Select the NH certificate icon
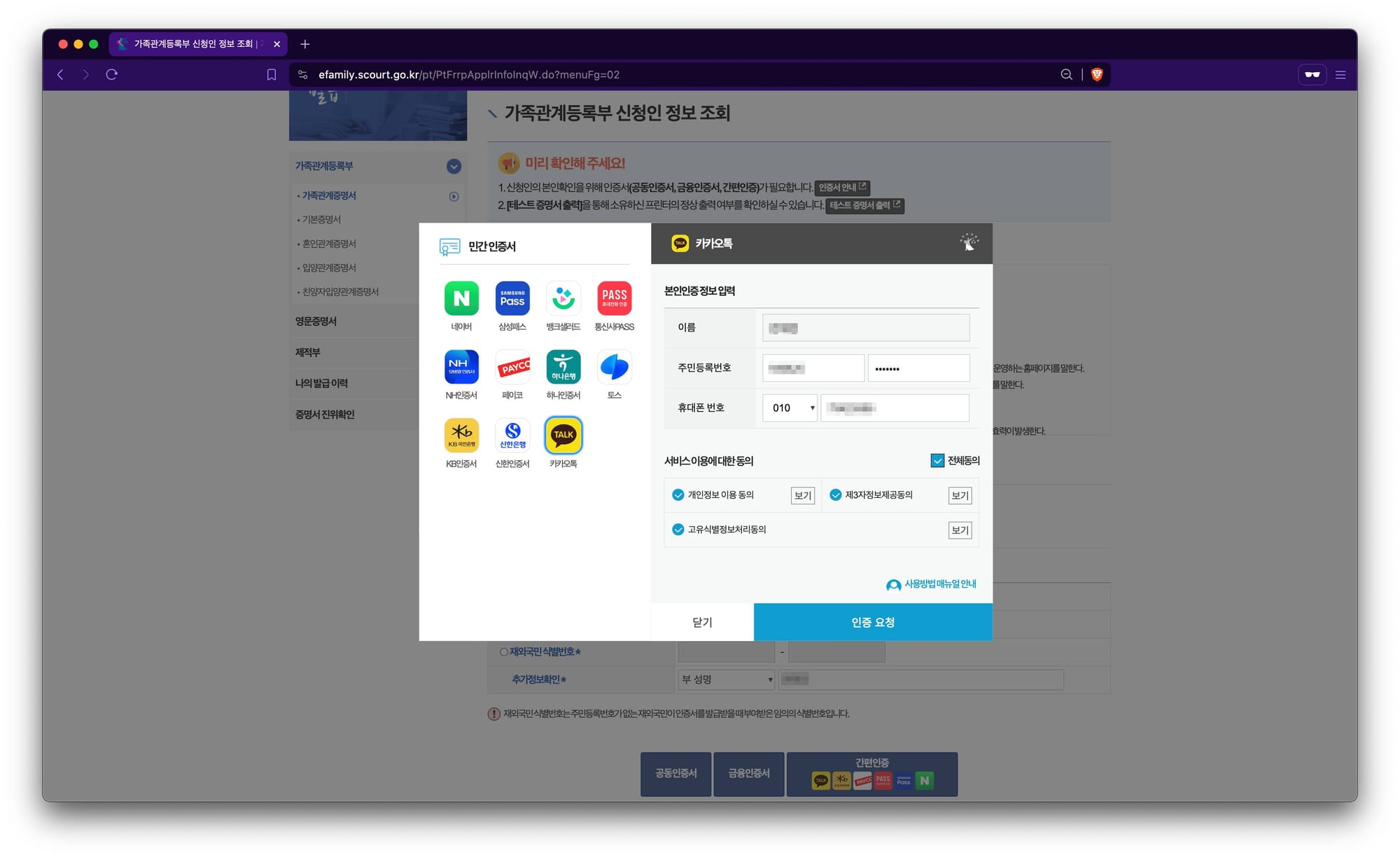1400x858 pixels. tap(461, 367)
